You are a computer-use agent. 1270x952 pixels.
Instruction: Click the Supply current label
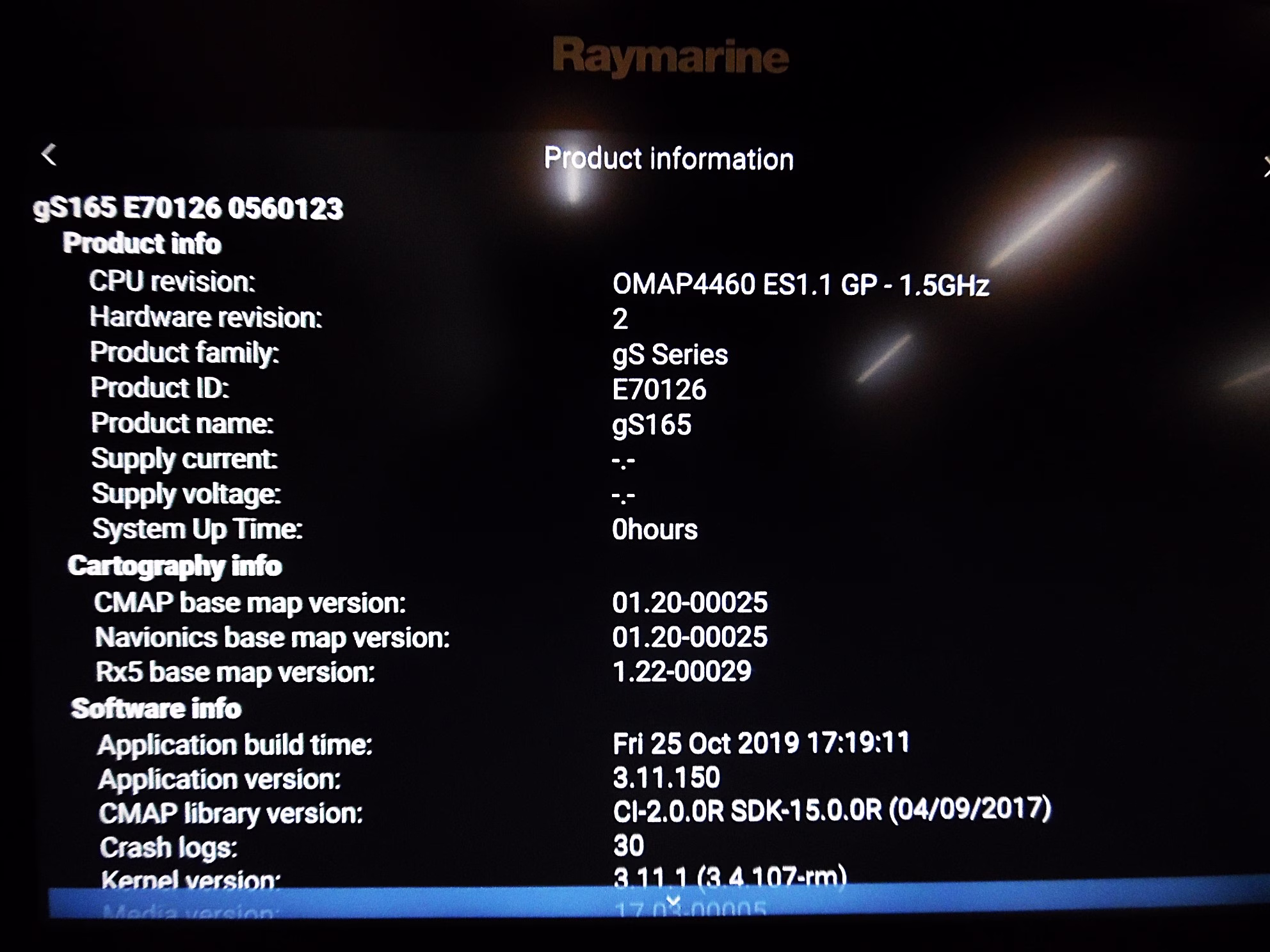click(184, 459)
